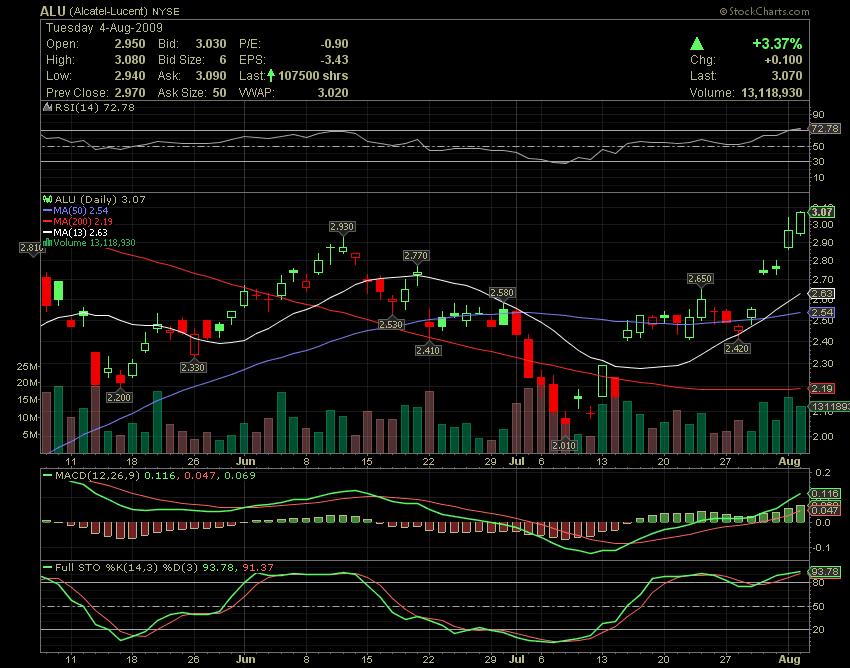This screenshot has height=668, width=850.
Task: Click the candlestick icon before ALU (Daily)
Action: pyautogui.click(x=47, y=200)
